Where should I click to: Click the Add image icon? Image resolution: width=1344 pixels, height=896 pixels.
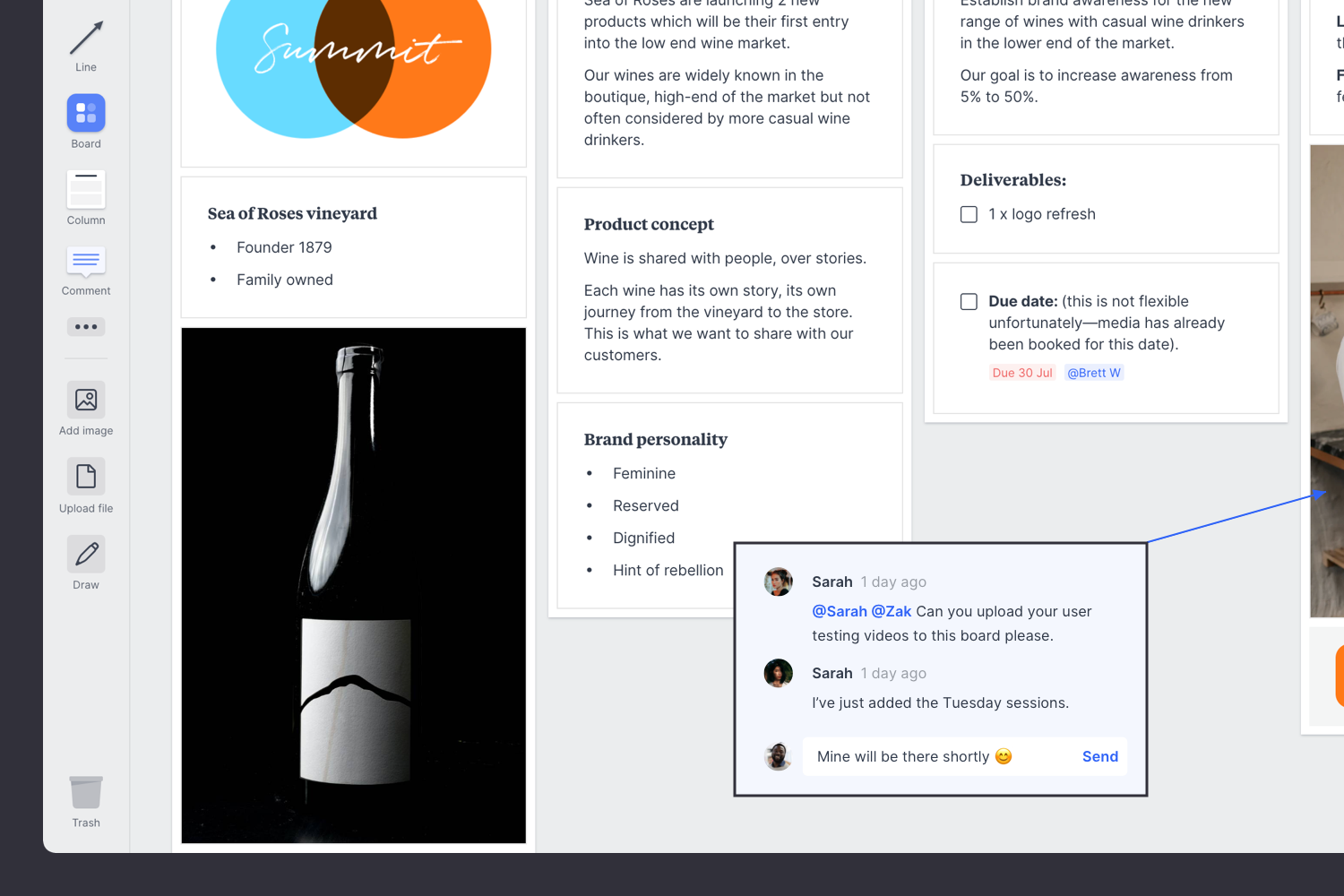tap(85, 400)
